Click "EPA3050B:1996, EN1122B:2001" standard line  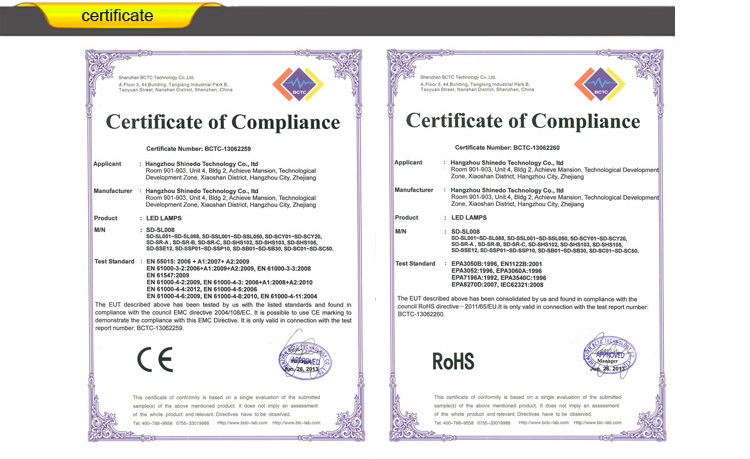click(x=496, y=264)
